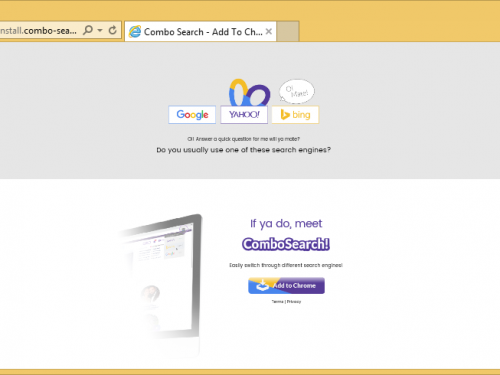Click the search magnifier icon in address bar

[x=88, y=30]
